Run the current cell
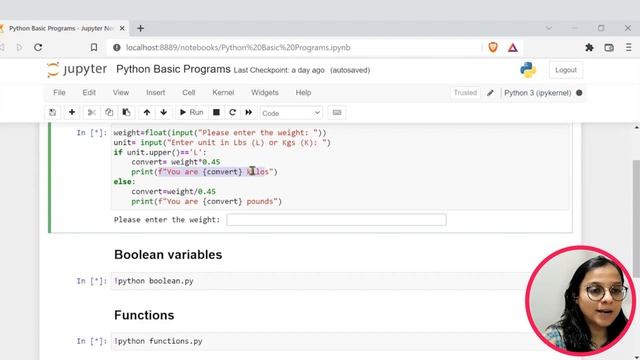 click(x=191, y=112)
